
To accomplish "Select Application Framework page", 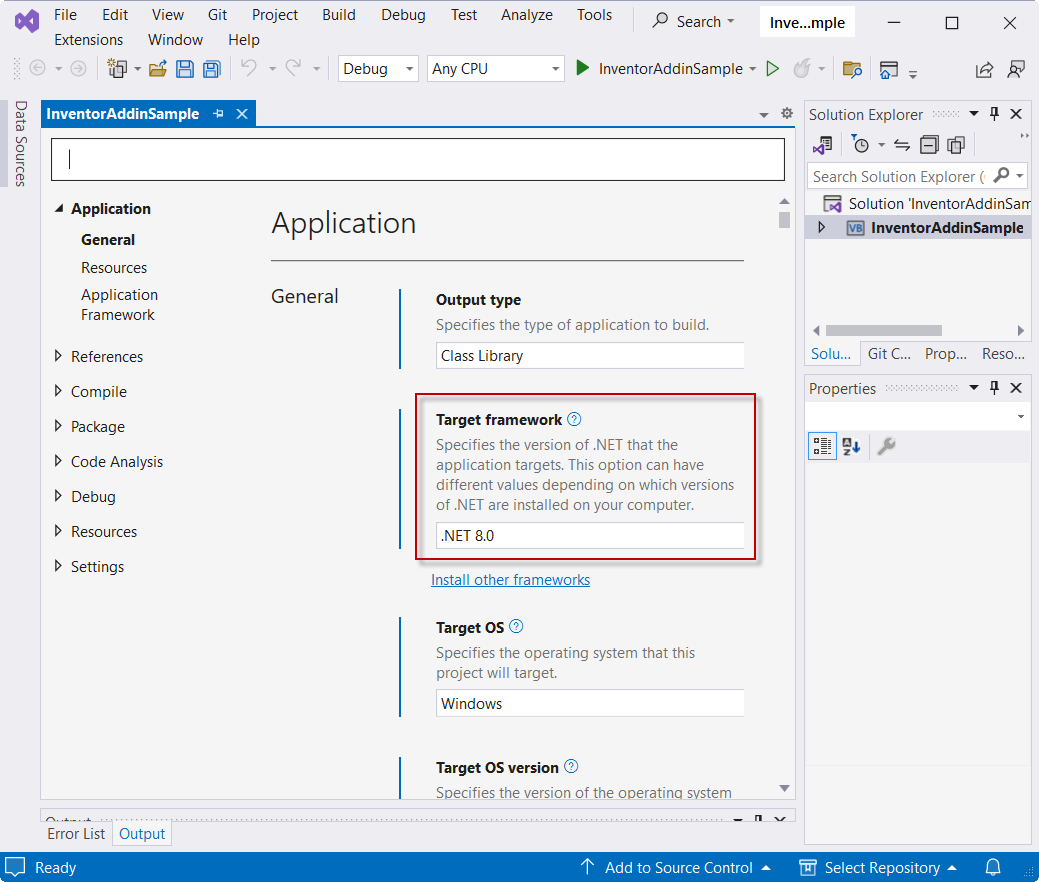I will pyautogui.click(x=119, y=305).
